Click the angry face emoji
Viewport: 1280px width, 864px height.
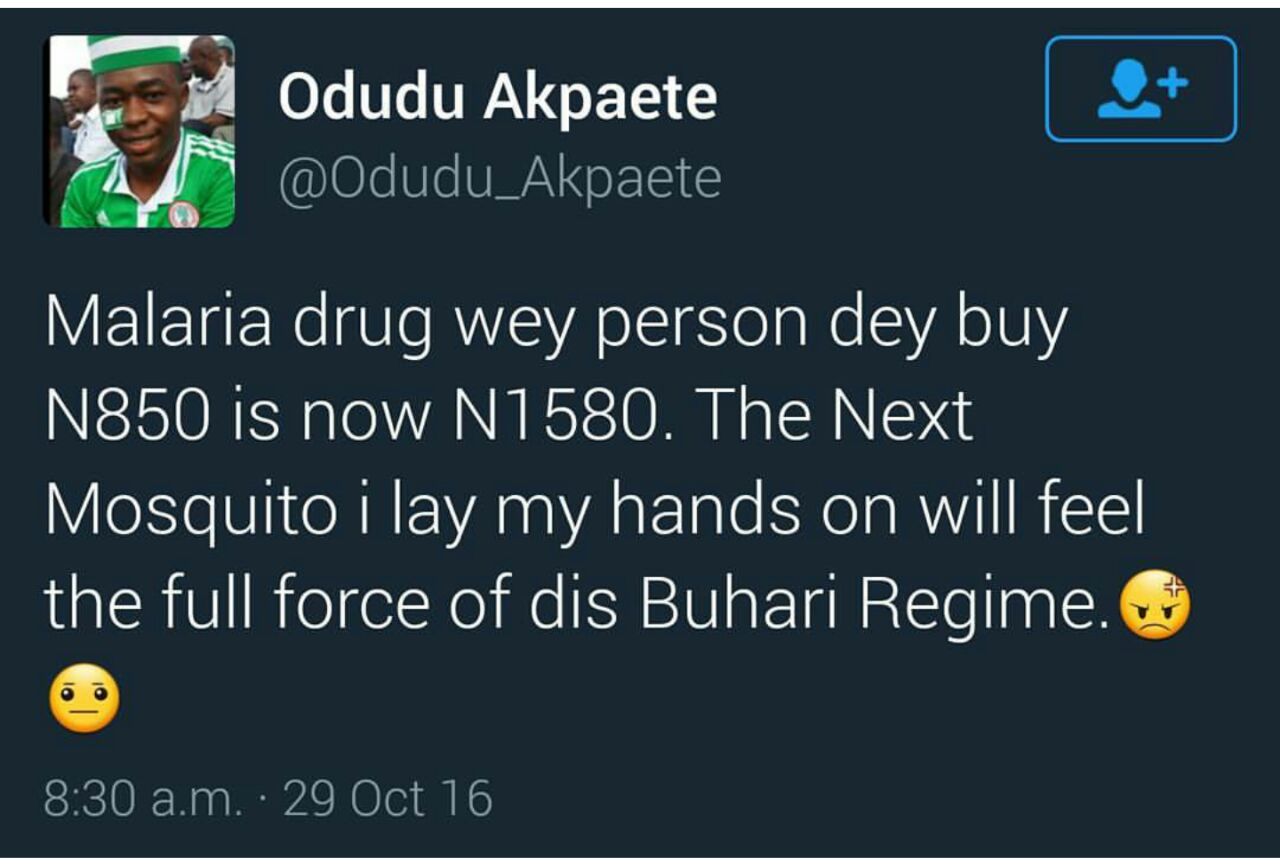point(1155,605)
